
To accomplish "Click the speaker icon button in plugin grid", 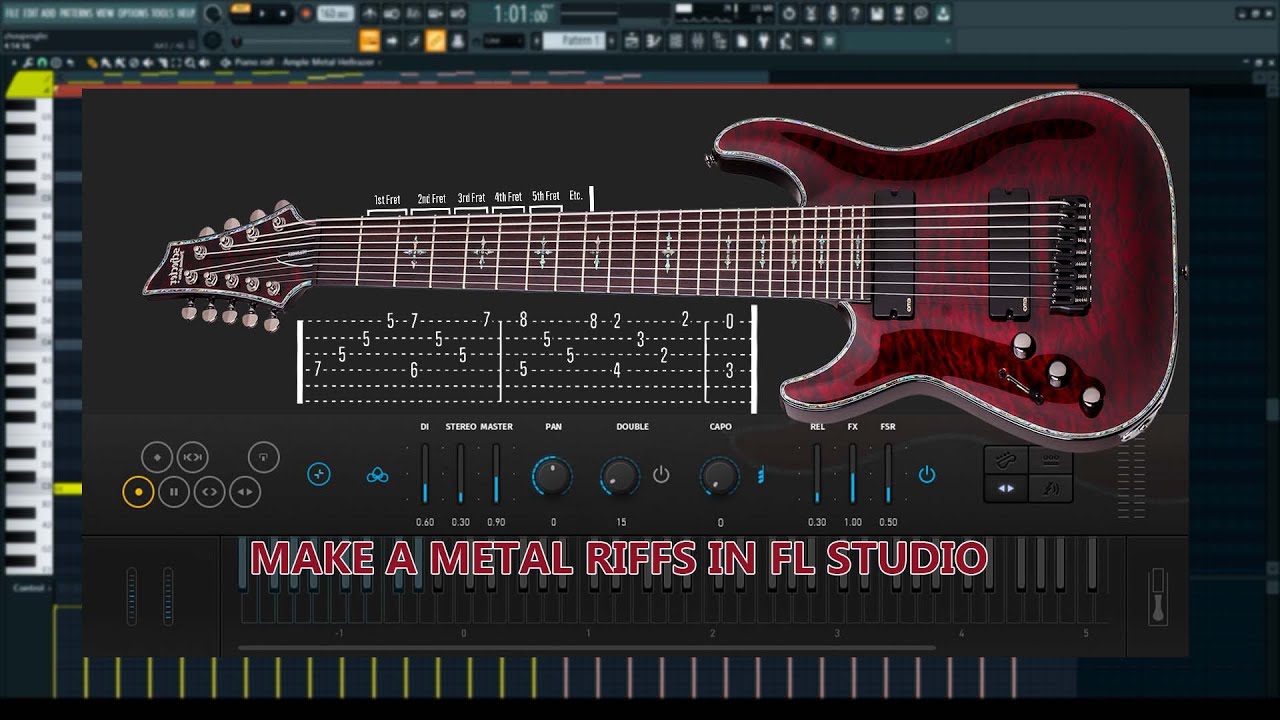I will pyautogui.click(x=1051, y=488).
